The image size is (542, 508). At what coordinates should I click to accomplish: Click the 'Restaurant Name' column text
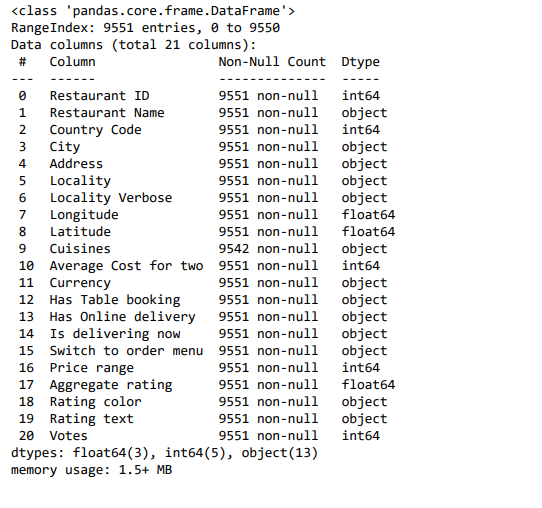point(107,113)
